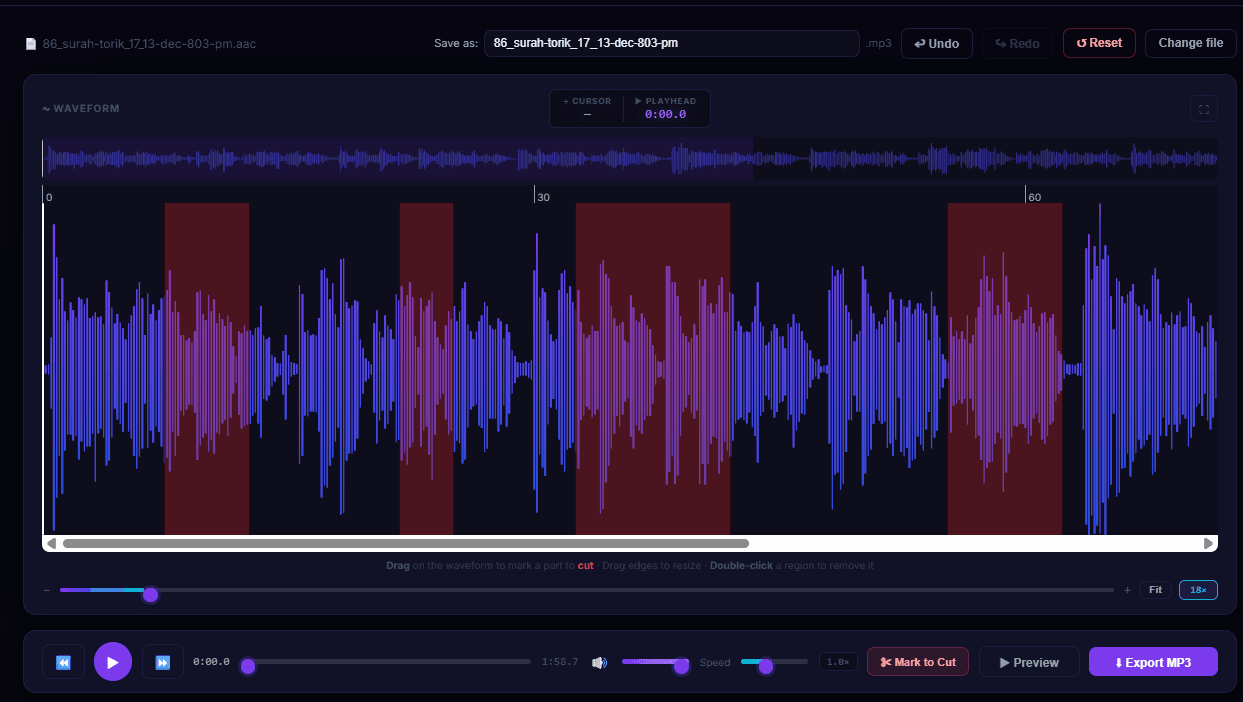Image resolution: width=1243 pixels, height=702 pixels.
Task: Click Export MP3 button
Action: (1153, 662)
